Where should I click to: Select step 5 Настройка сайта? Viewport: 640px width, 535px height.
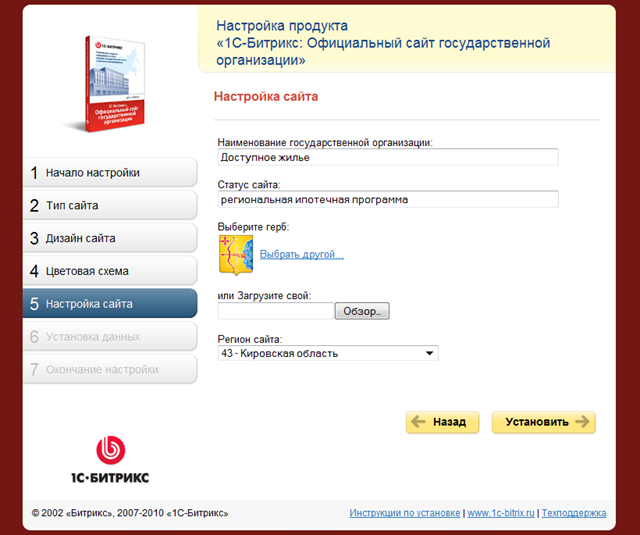point(110,303)
